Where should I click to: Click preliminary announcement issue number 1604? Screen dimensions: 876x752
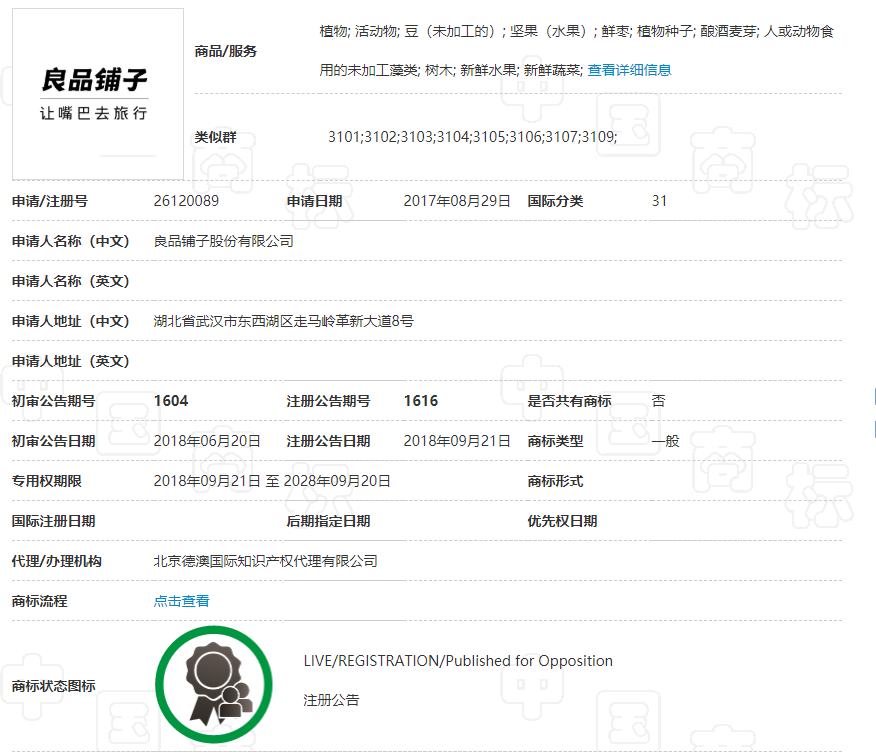[x=171, y=401]
